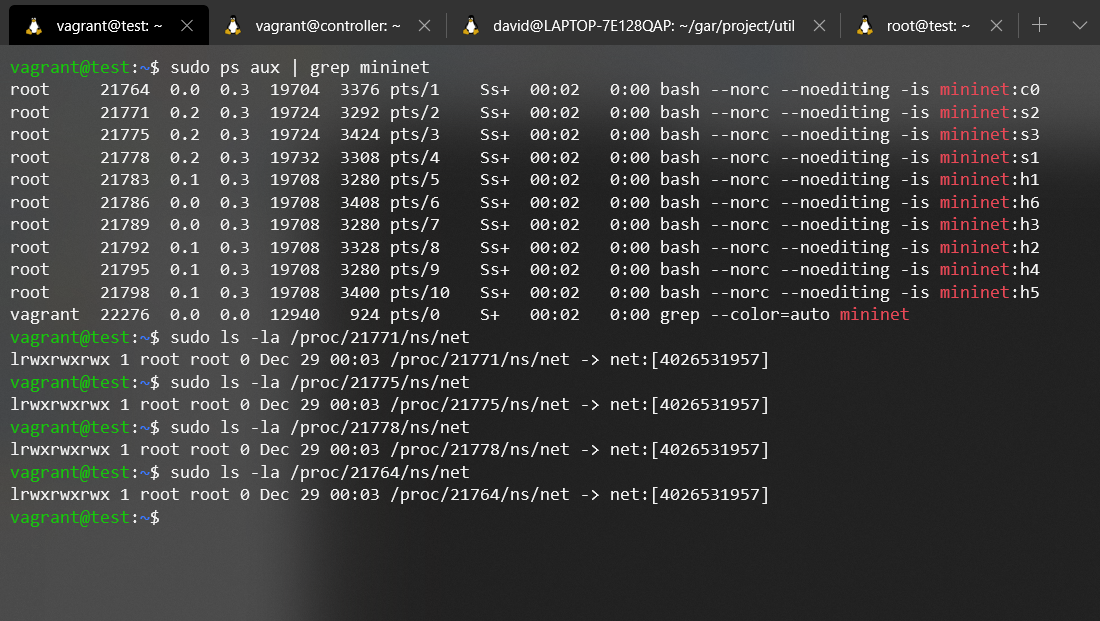
Task: Click 'grep --color=auto mininet' text
Action: click(784, 314)
